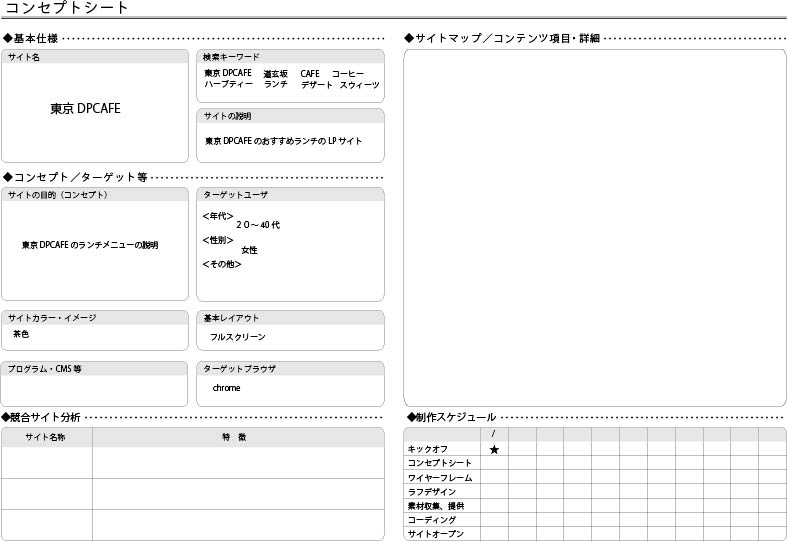Select the サイト名称 column header
Image resolution: width=788 pixels, height=541 pixels.
(46, 438)
